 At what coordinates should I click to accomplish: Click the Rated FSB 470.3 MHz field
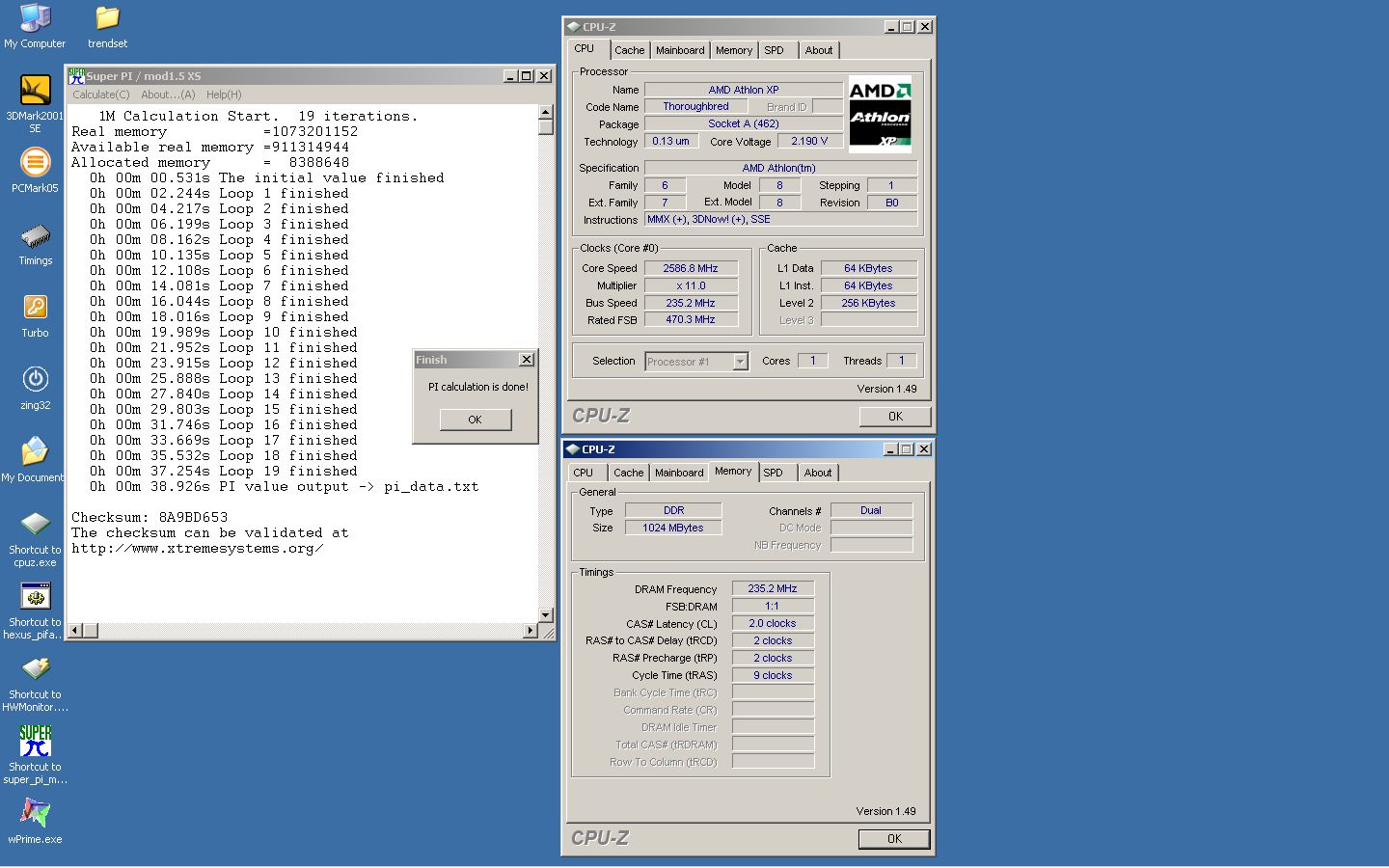coord(691,319)
